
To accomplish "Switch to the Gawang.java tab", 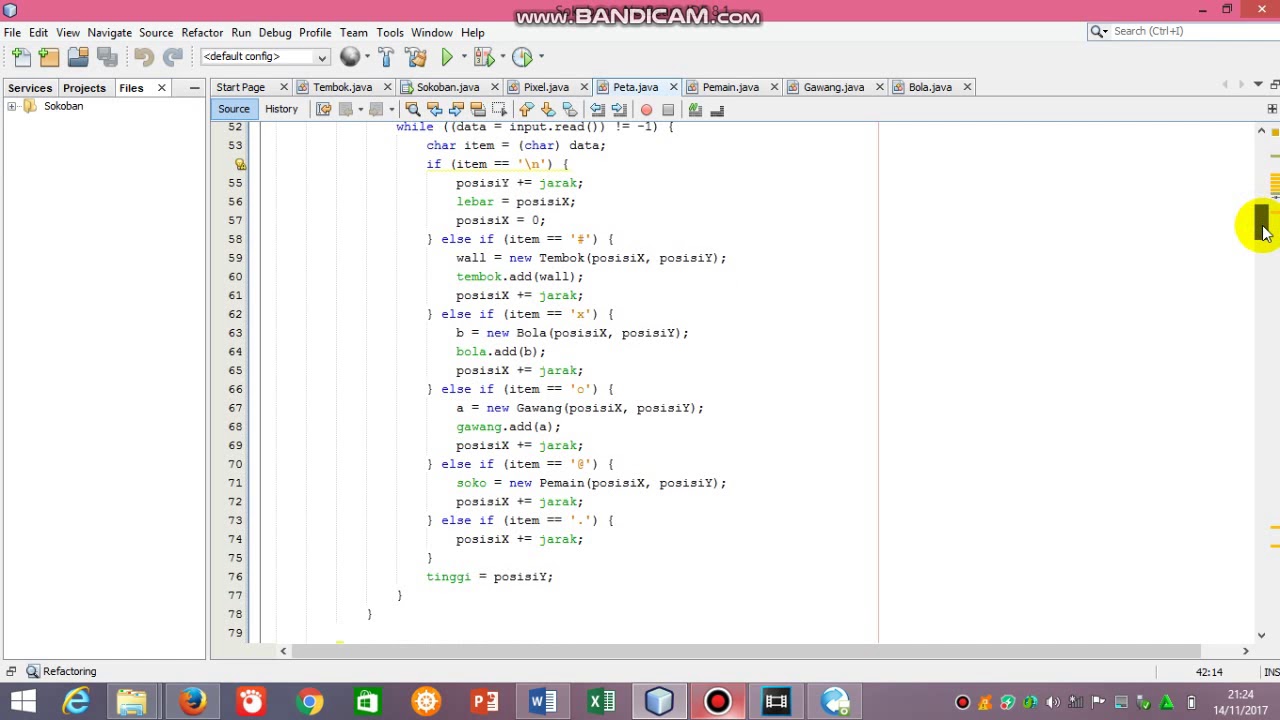I will [x=834, y=87].
